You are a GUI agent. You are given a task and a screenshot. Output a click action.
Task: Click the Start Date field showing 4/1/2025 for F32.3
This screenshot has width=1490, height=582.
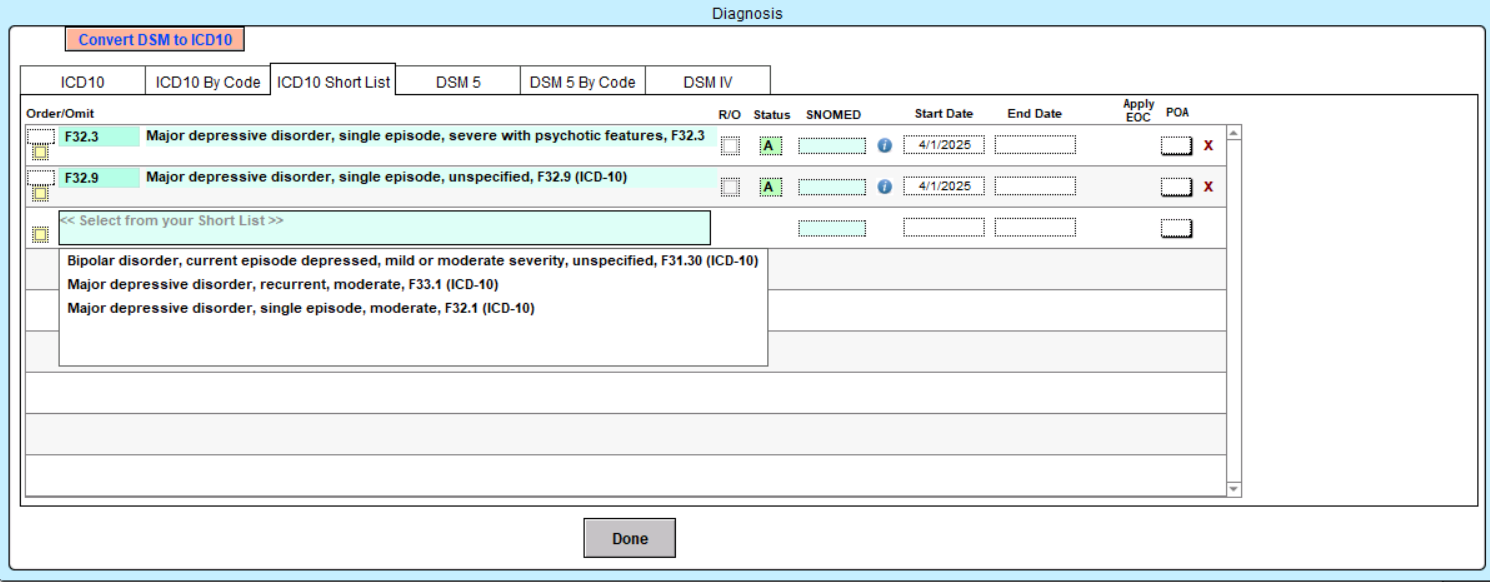click(x=943, y=145)
